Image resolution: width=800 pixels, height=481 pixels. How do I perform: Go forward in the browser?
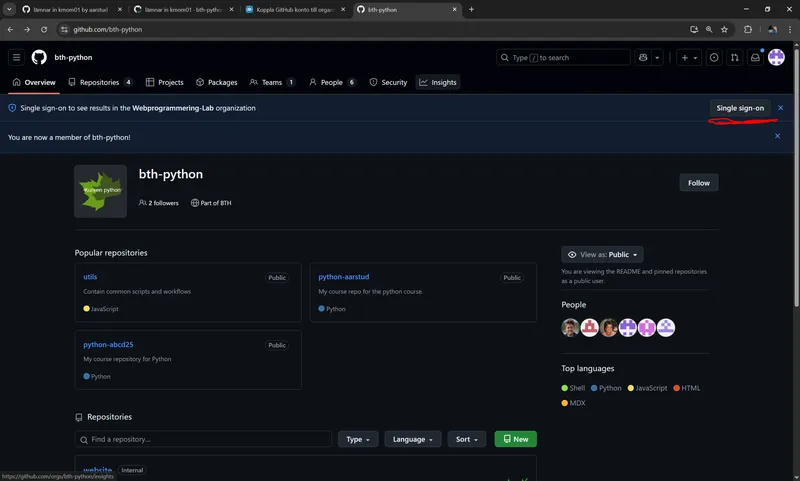(27, 30)
